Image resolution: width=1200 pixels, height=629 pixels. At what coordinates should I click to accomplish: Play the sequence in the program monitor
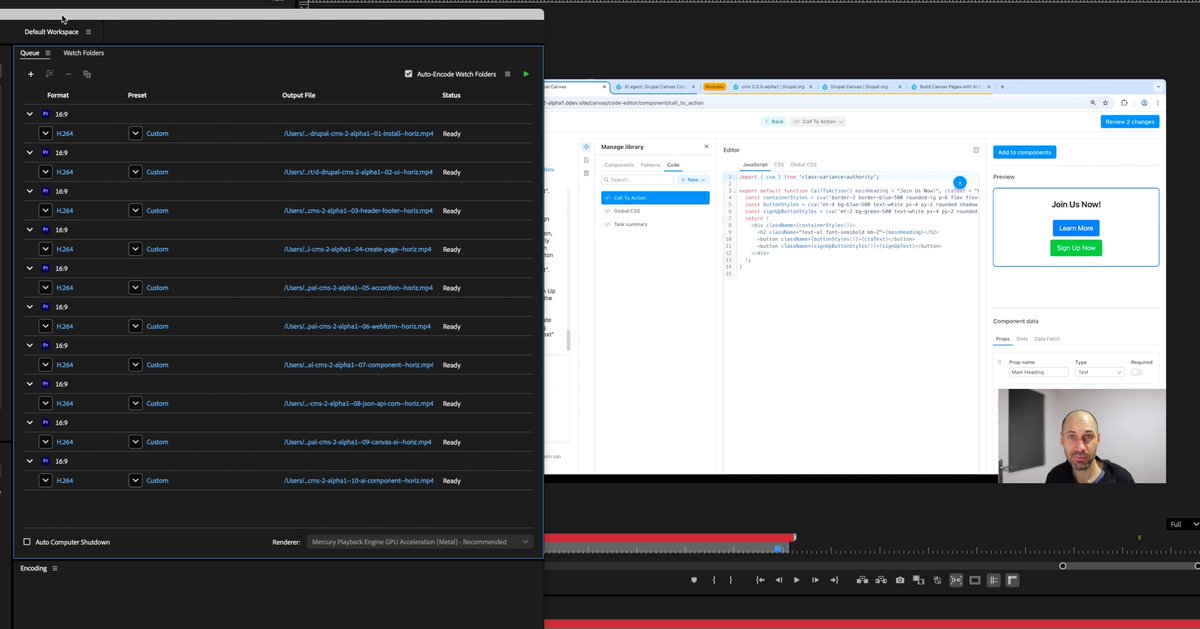point(797,580)
